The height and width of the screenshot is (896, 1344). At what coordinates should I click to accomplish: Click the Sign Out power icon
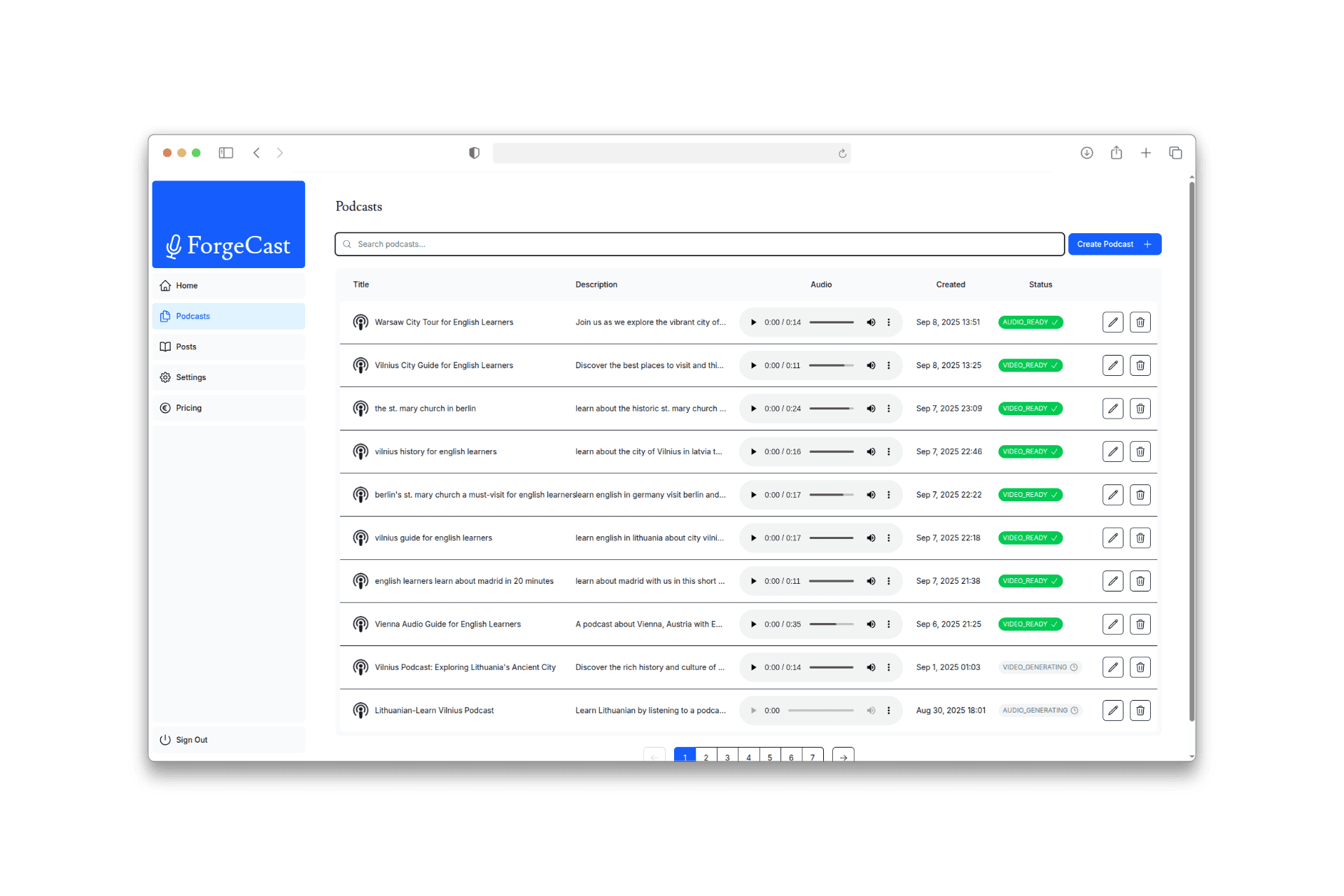click(165, 739)
